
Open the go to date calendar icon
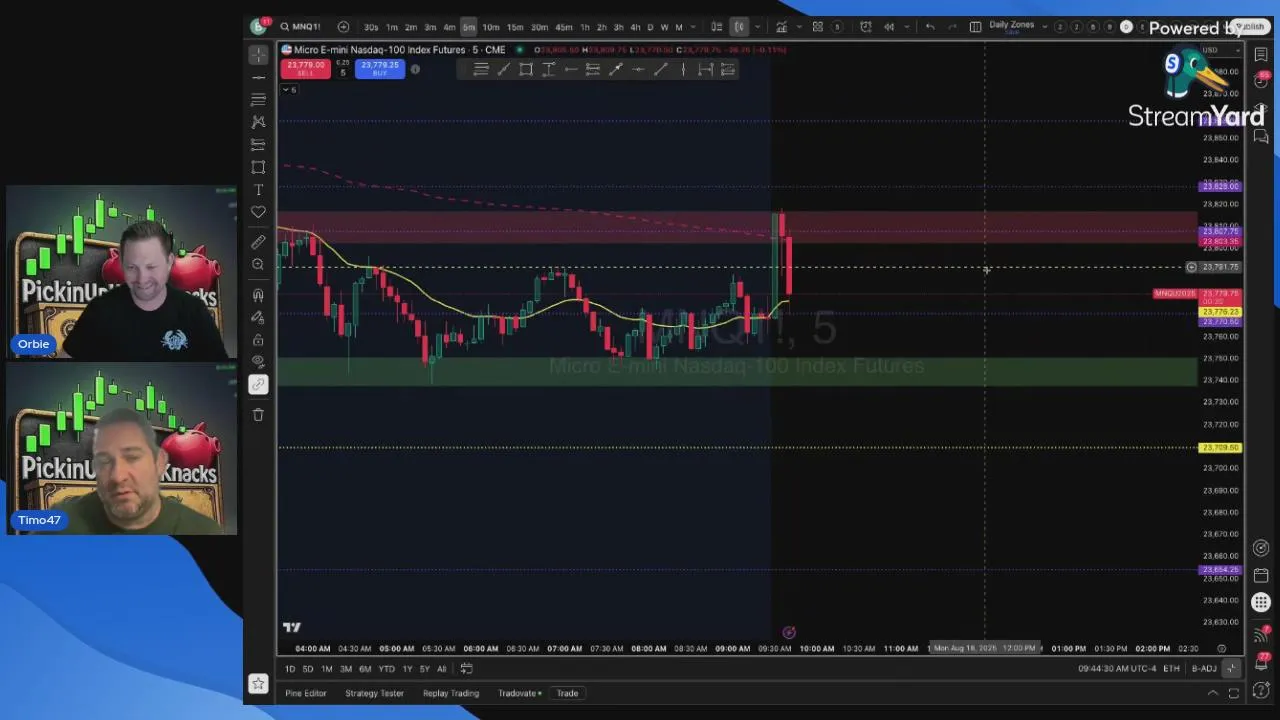point(466,669)
